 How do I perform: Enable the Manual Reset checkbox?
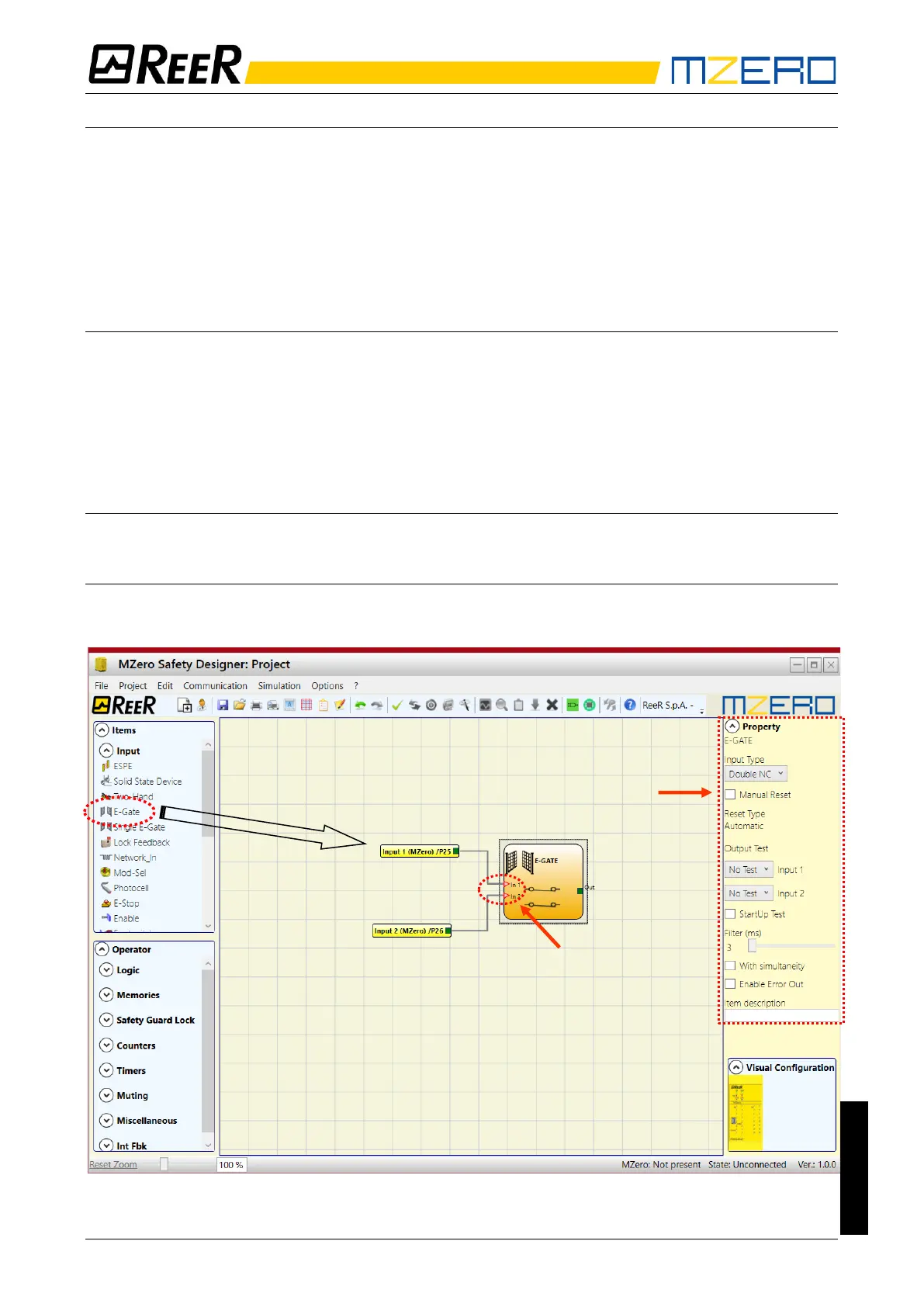tap(731, 795)
